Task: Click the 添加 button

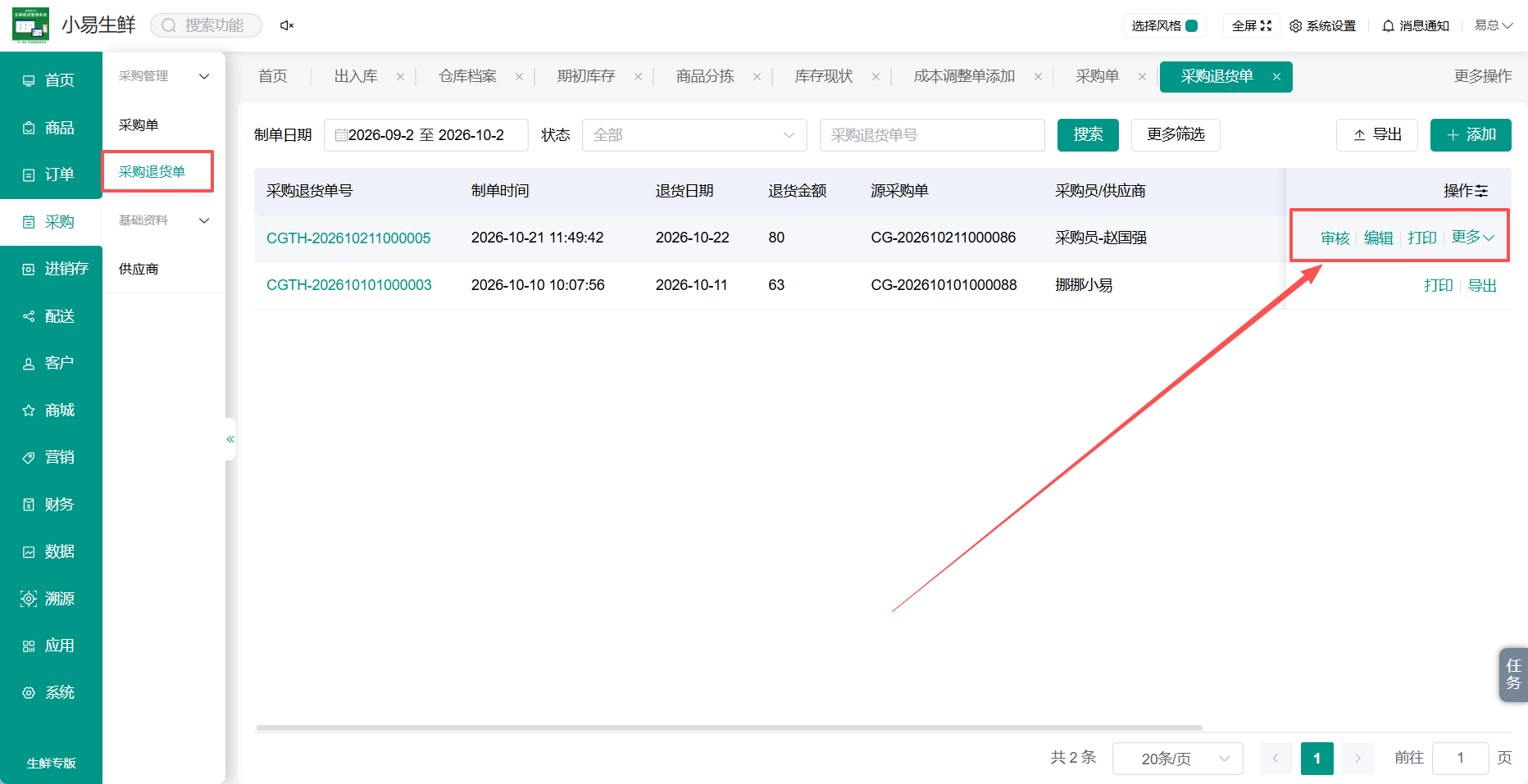Action: pos(1471,135)
